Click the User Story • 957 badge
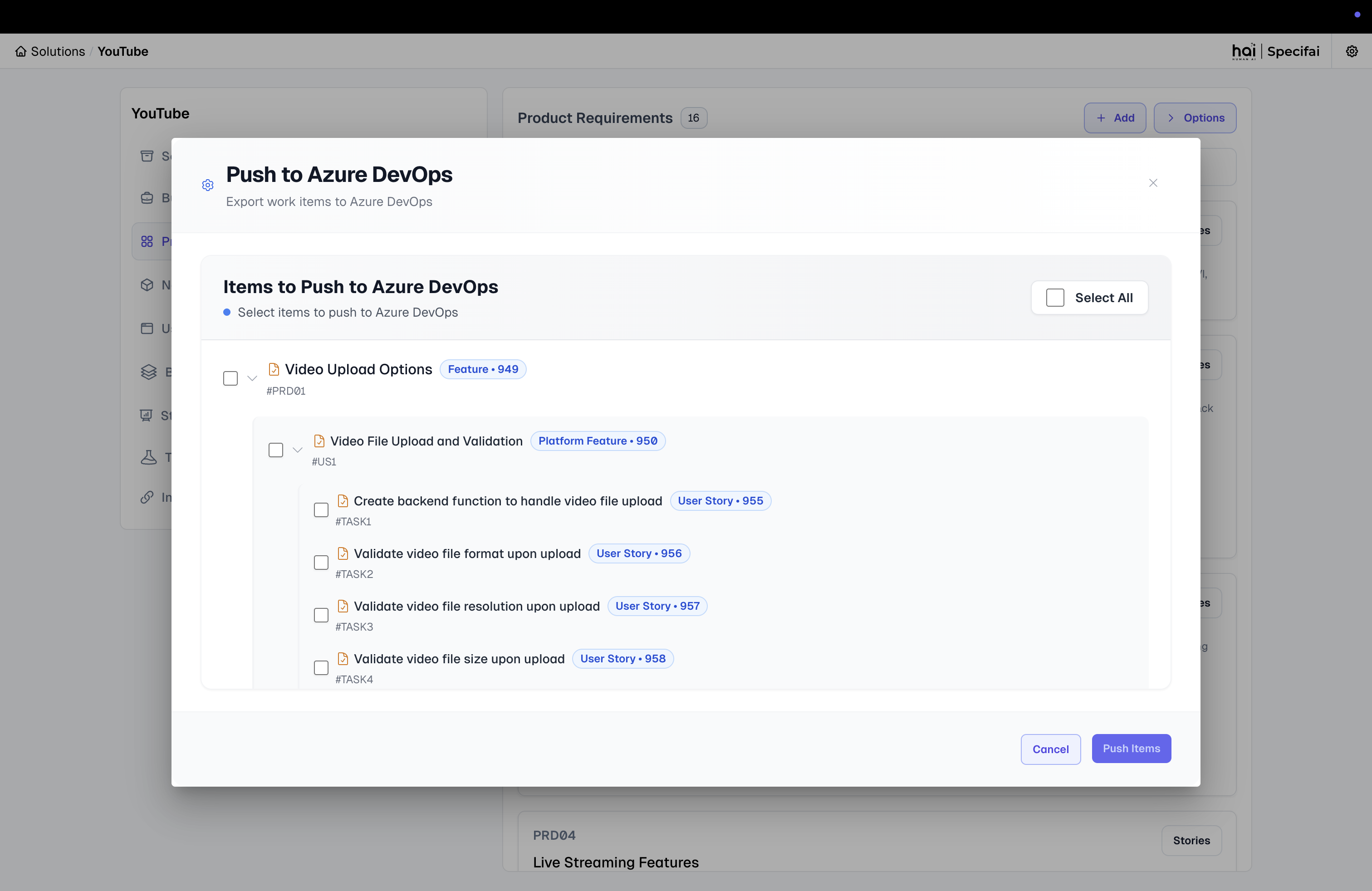This screenshot has width=1372, height=891. 657,606
